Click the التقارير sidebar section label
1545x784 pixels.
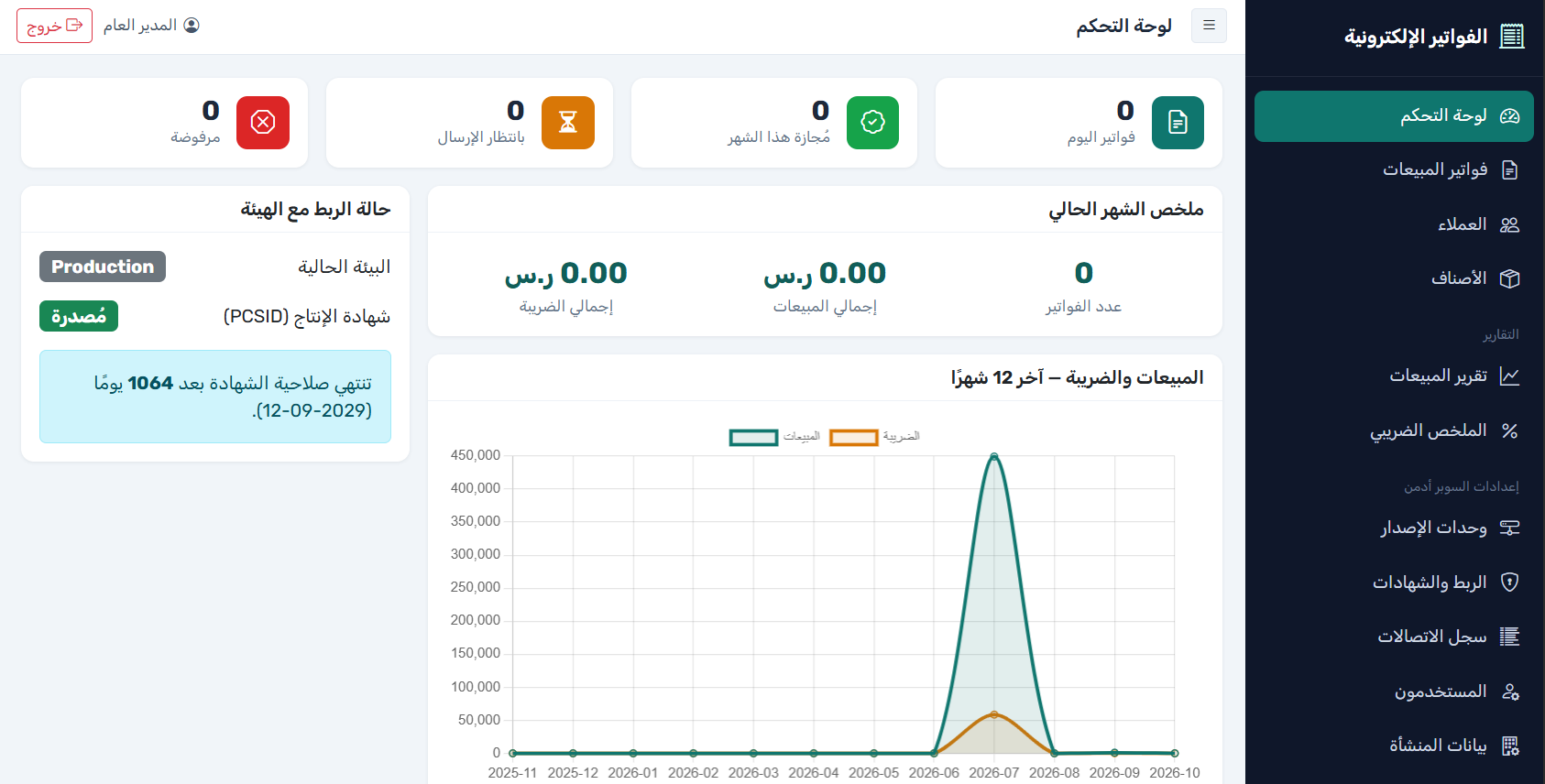(1501, 334)
